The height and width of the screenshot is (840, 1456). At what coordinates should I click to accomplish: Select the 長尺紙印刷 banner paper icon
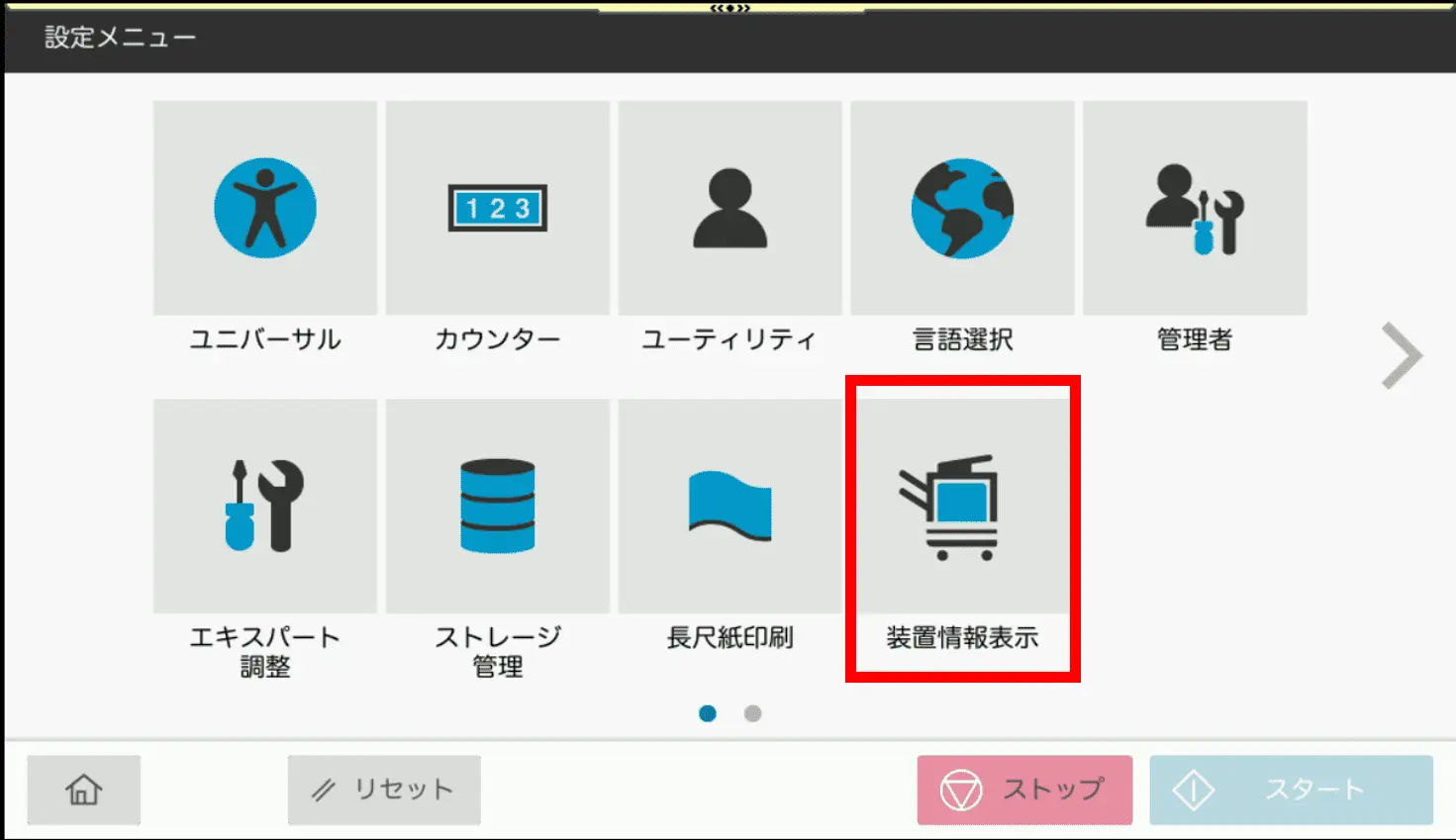729,507
